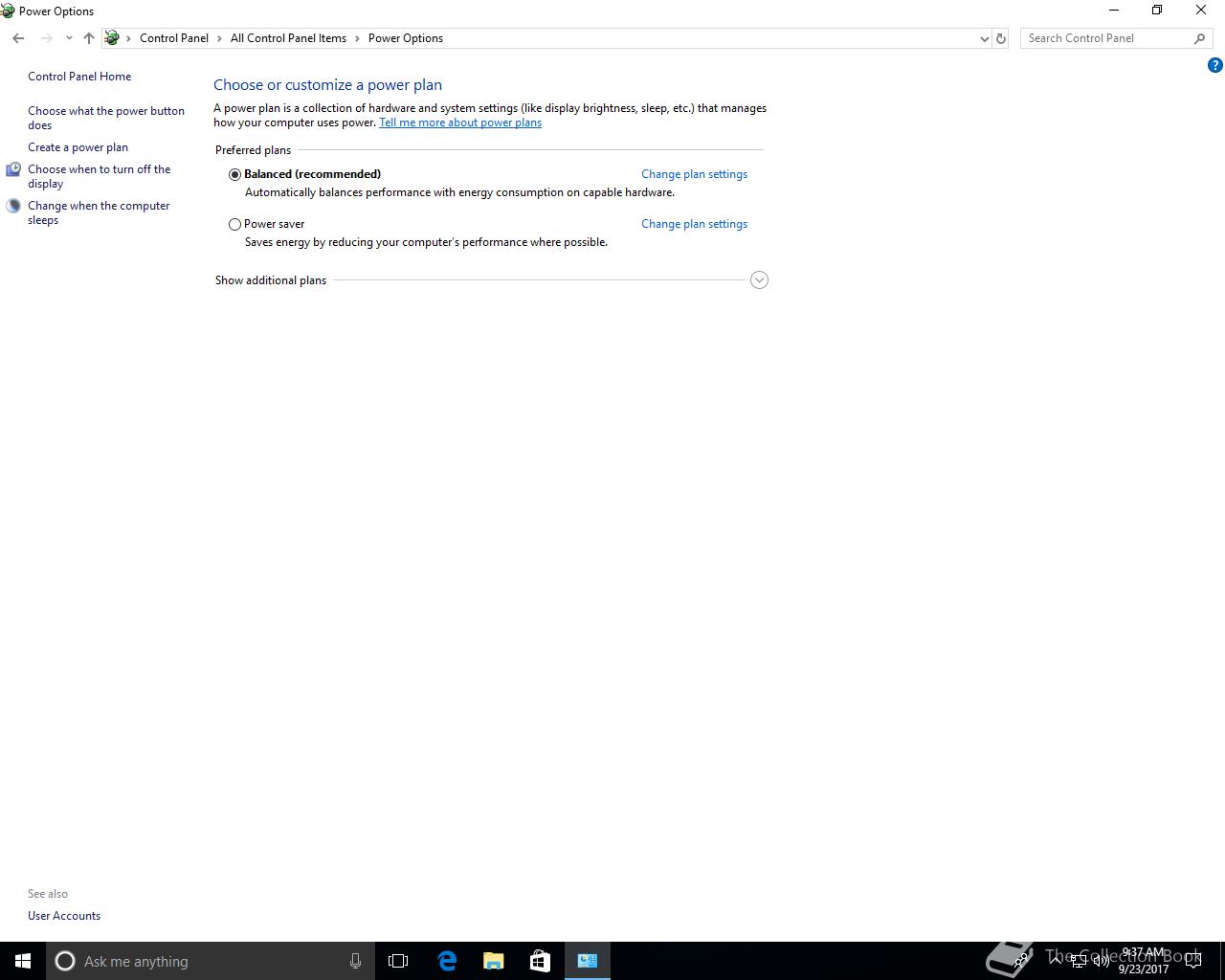Refresh the Control Panel view
Viewport: 1225px width, 980px height.
pos(1001,38)
